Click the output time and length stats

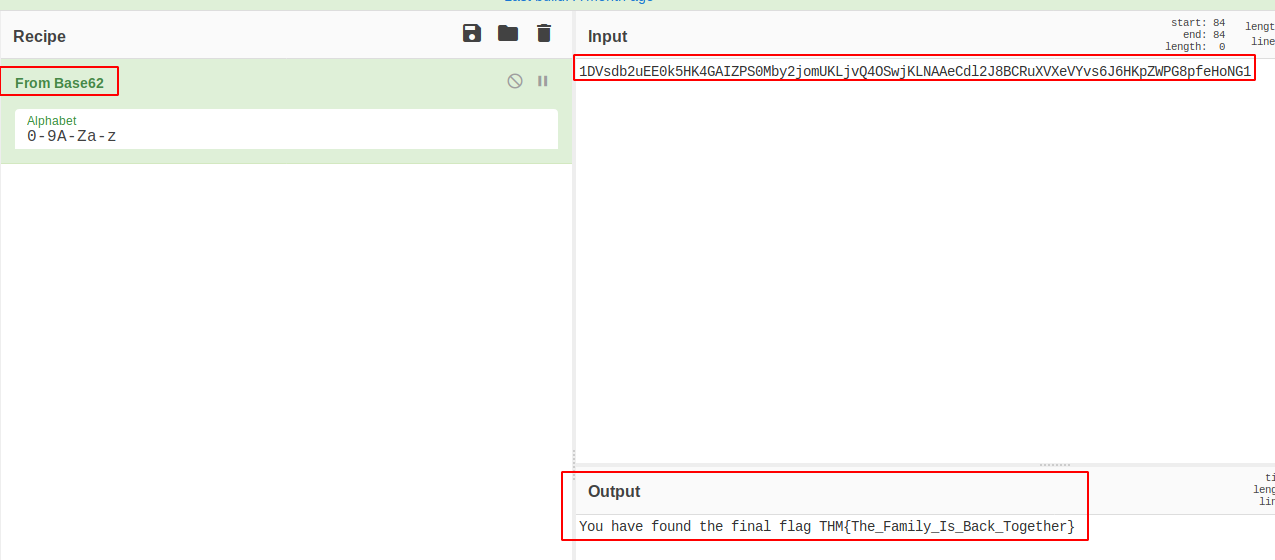tap(1264, 490)
